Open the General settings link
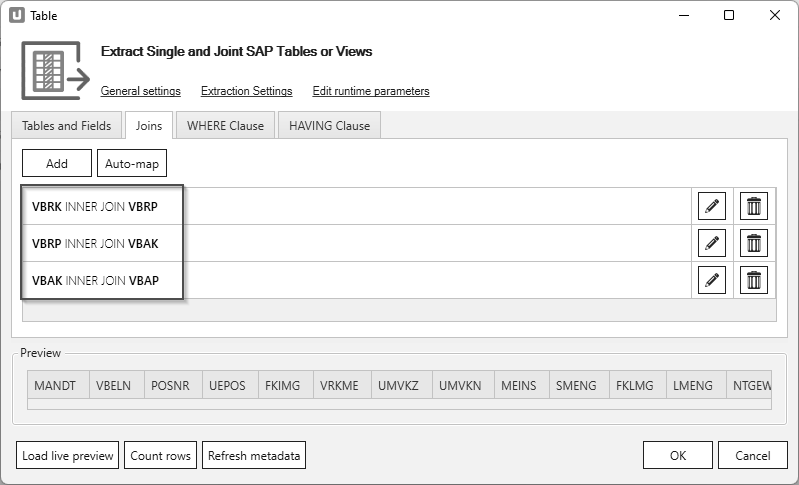The height and width of the screenshot is (485, 799). point(141,91)
